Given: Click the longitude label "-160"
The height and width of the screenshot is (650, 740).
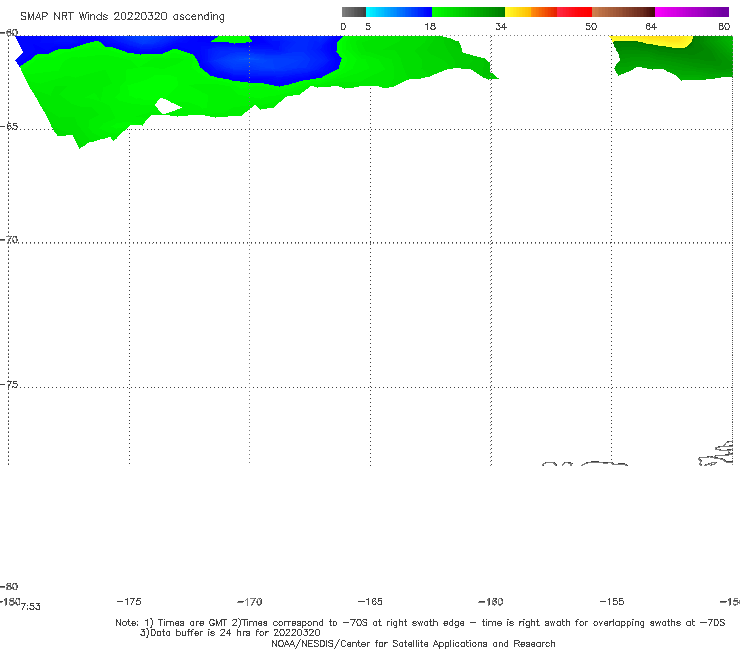Looking at the screenshot, I should click(x=491, y=601).
